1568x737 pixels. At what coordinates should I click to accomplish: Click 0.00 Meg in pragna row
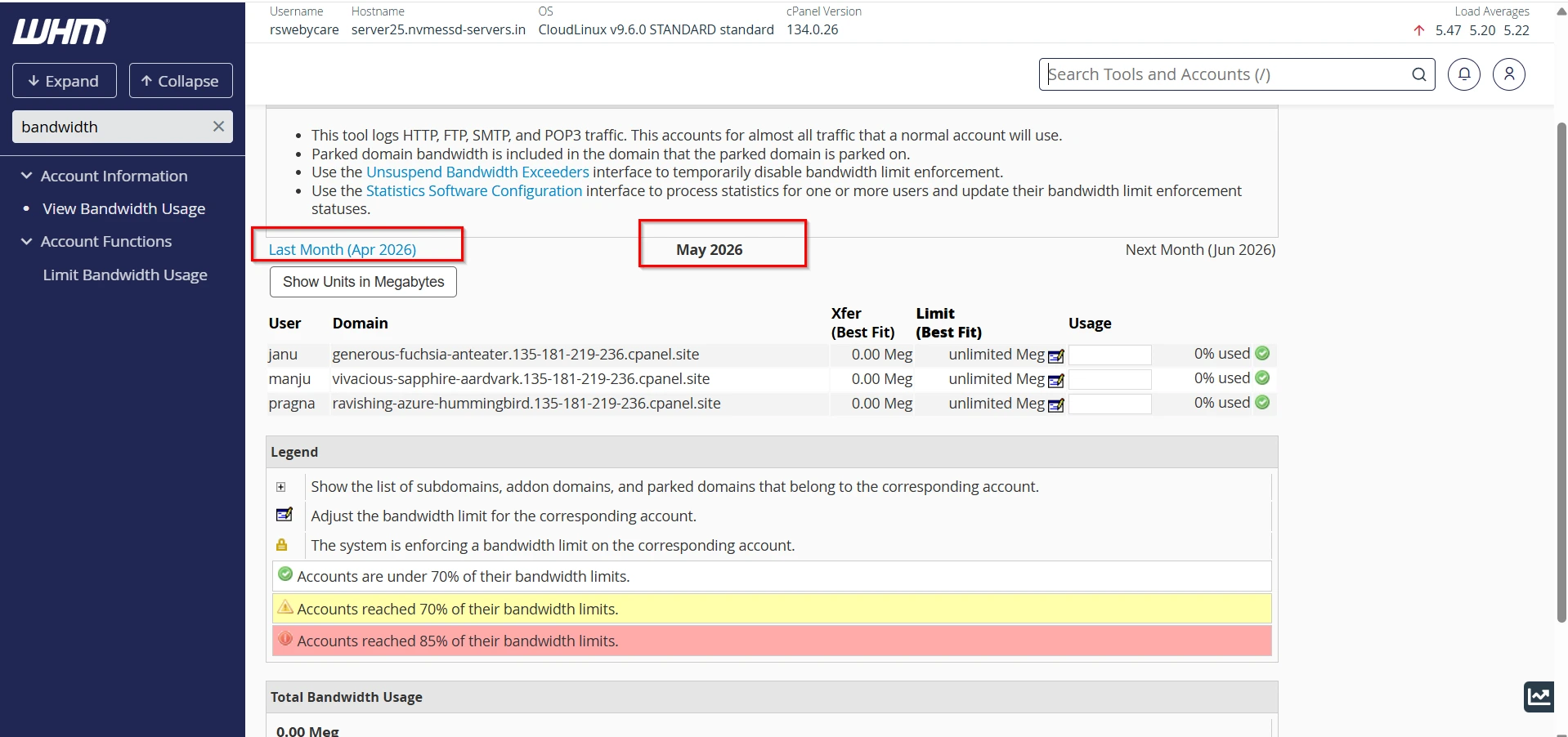[x=881, y=403]
